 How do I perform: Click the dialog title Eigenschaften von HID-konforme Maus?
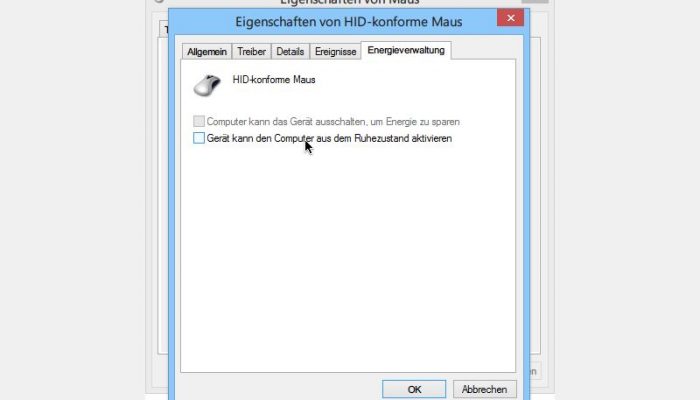pyautogui.click(x=349, y=21)
